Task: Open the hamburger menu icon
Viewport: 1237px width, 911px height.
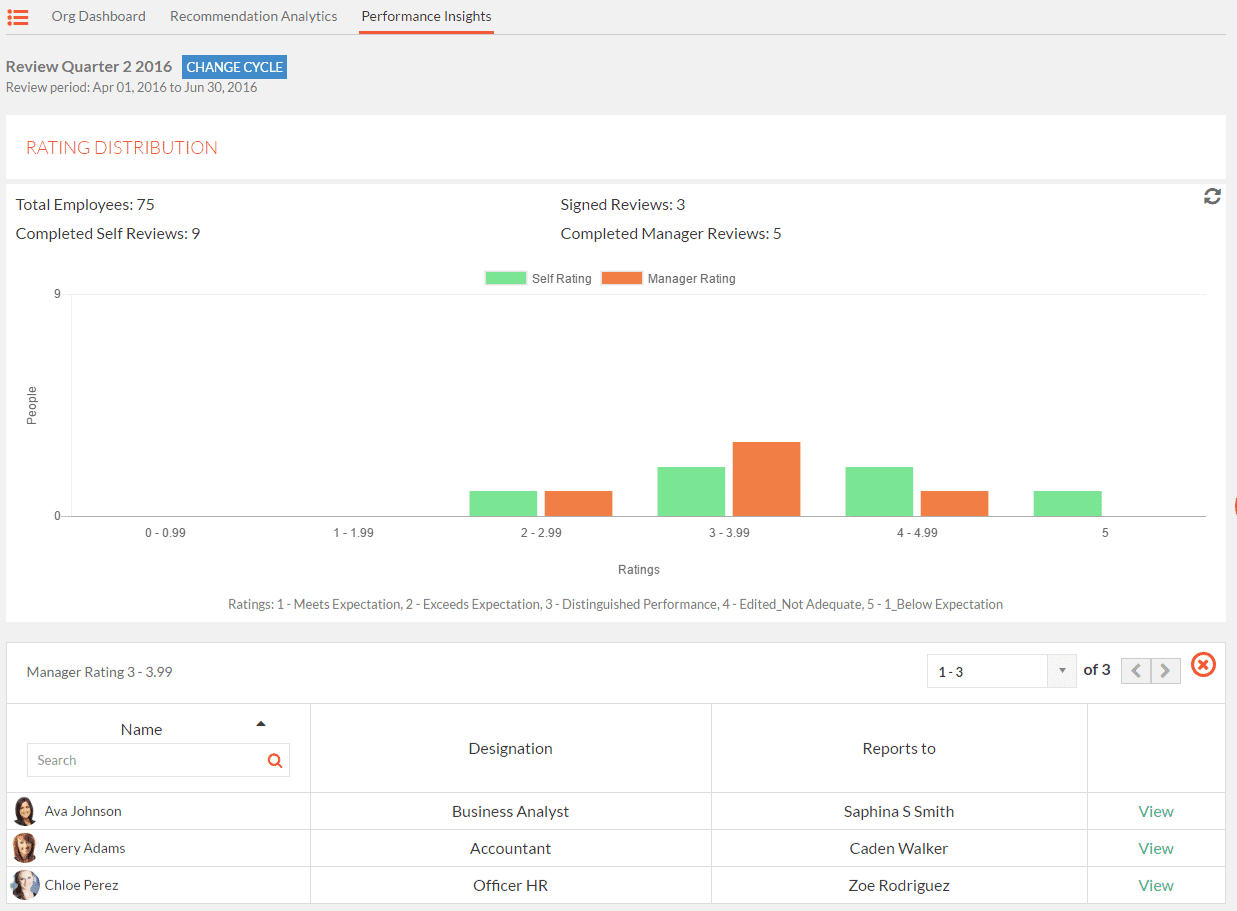Action: (x=17, y=16)
